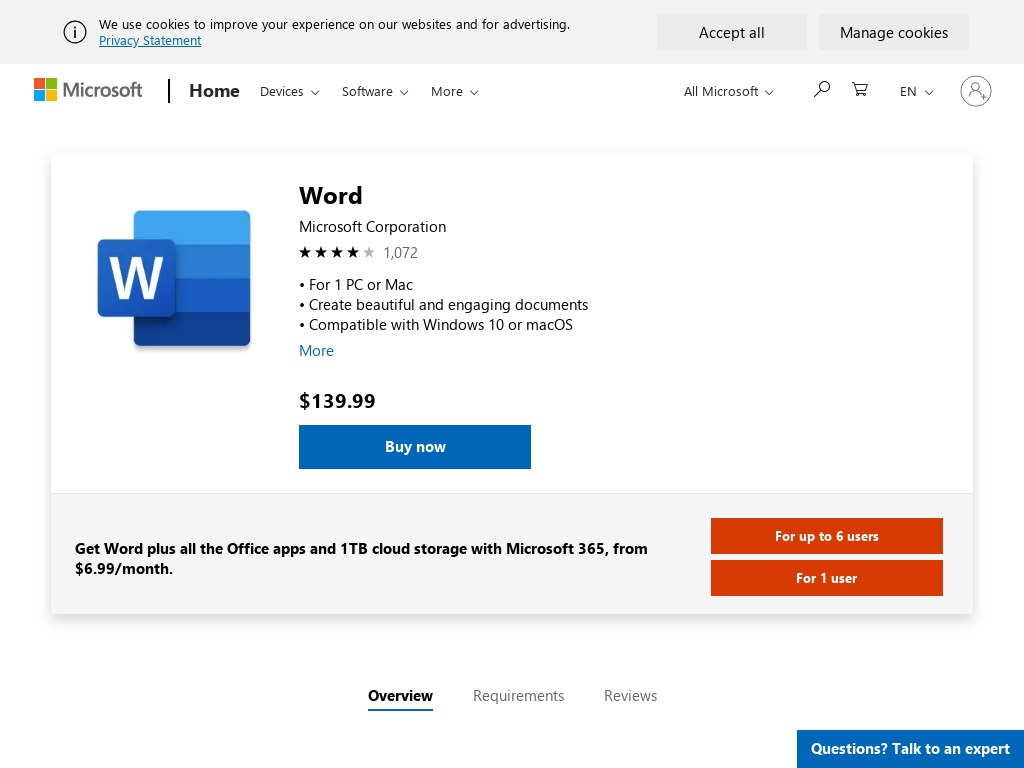Select the Overview tab
1024x768 pixels.
[400, 696]
